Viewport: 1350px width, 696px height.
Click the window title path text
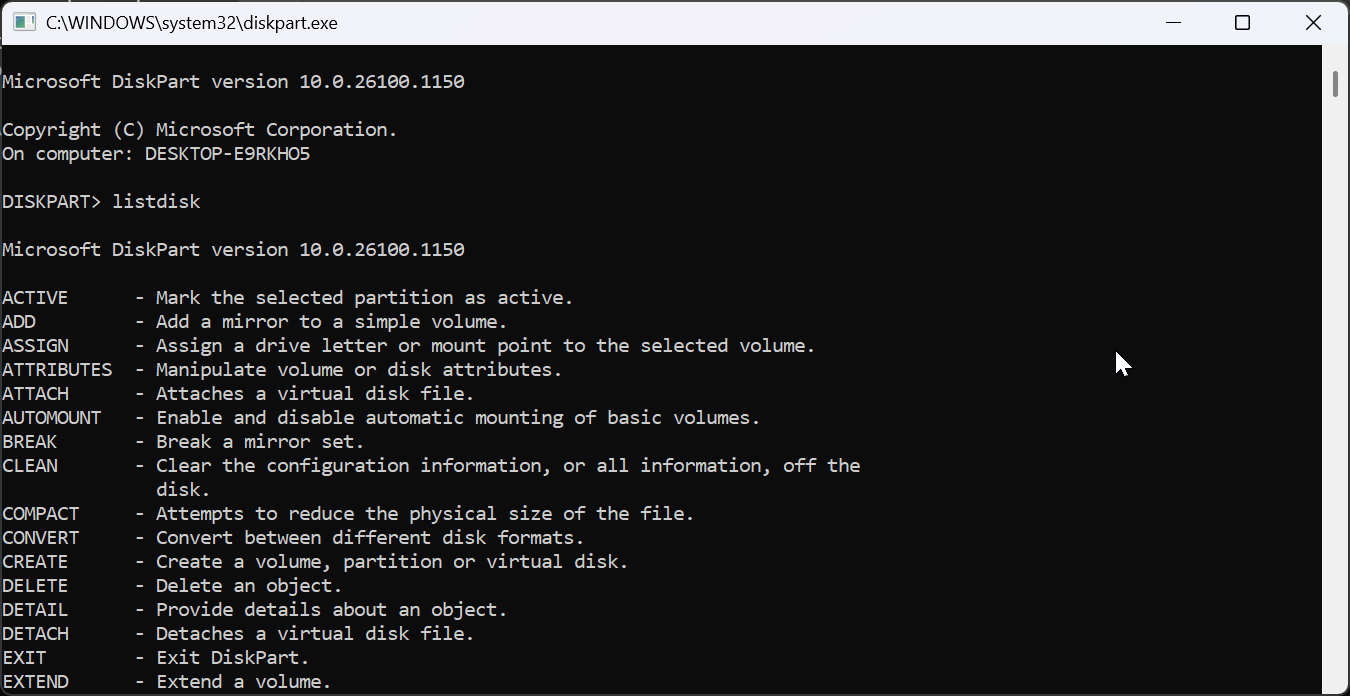pos(192,22)
